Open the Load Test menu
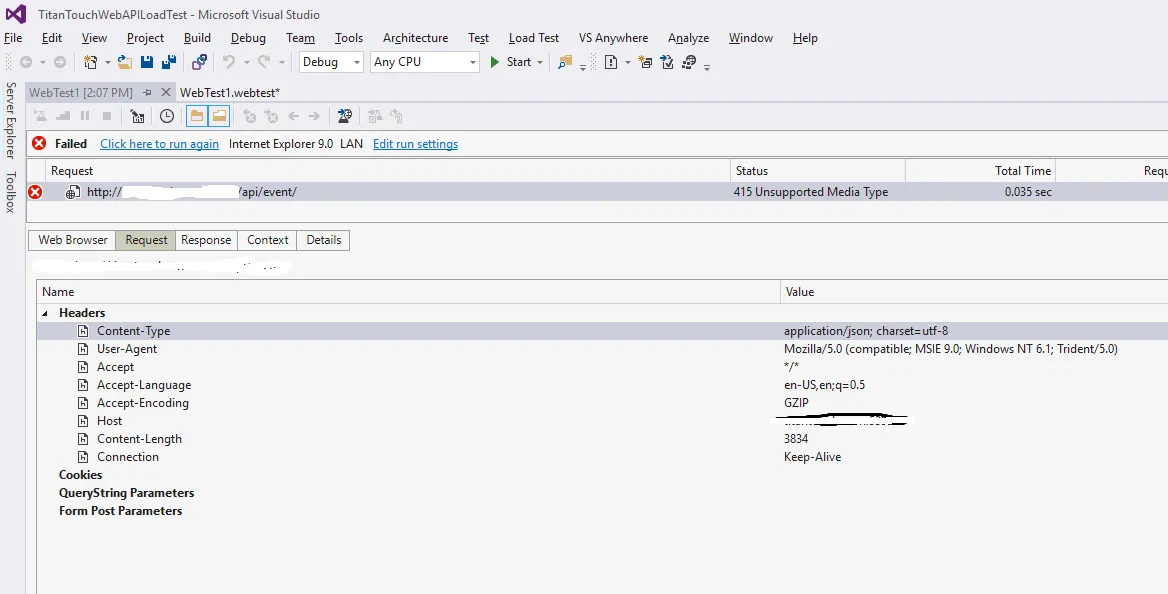The width and height of the screenshot is (1168, 594). pyautogui.click(x=533, y=38)
